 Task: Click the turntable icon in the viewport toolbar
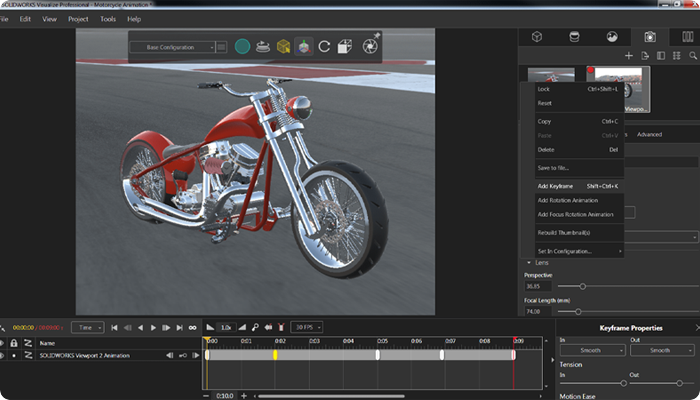pos(263,46)
